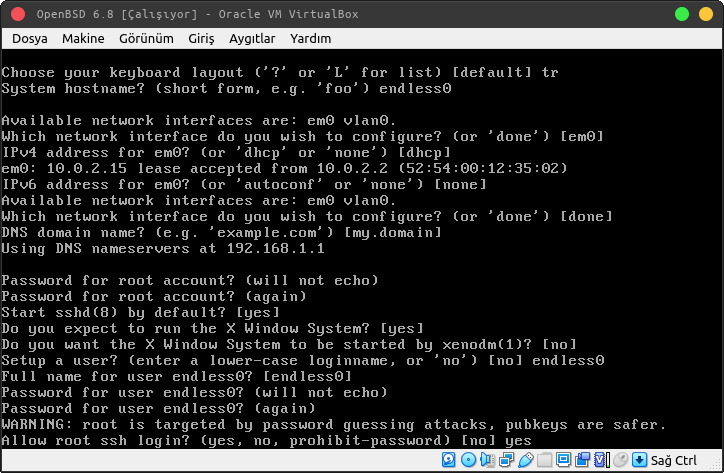Click the green window button in title bar
The image size is (724, 473).
(x=682, y=14)
